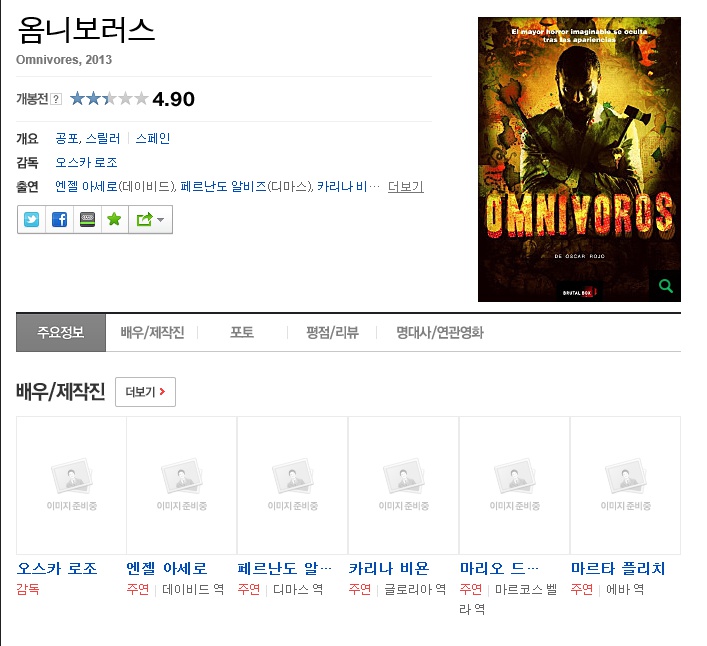Screen dimensions: 707x646
Task: Add movie to favorites with green star
Action: pyautogui.click(x=114, y=219)
